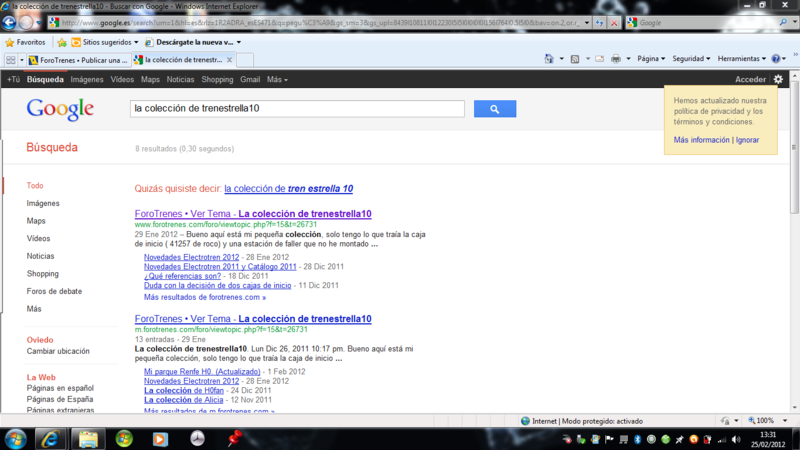Dismiss privacy notice with Ignorar

(x=747, y=140)
